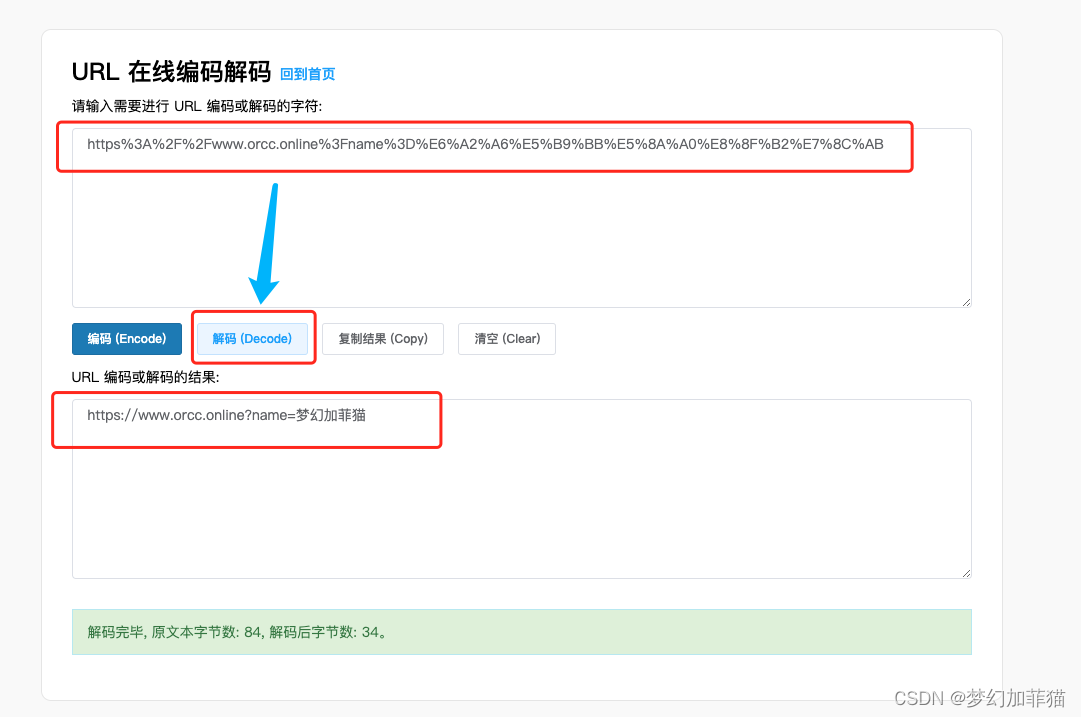Click the label URL 编码或解码的结果
1081x717 pixels.
[x=145, y=377]
